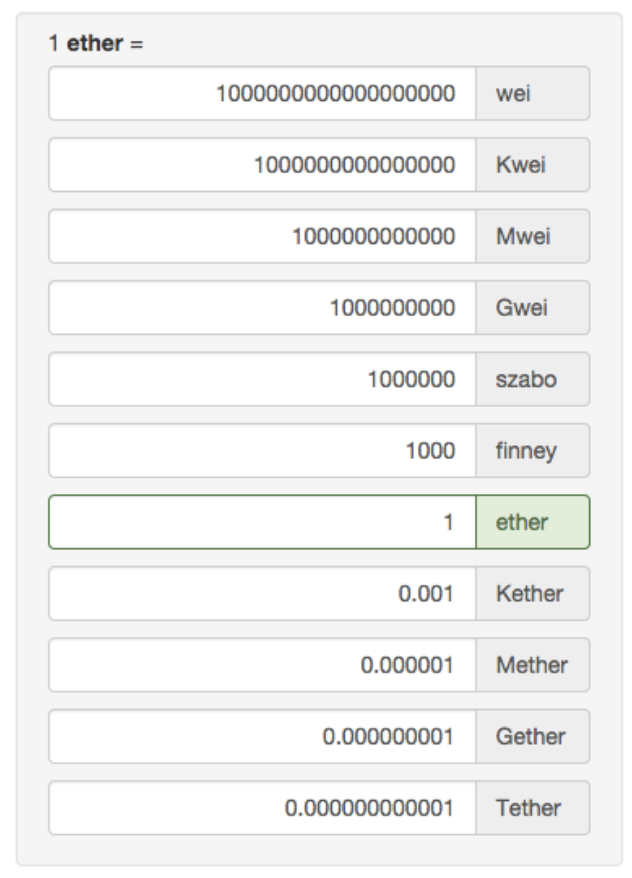Click the Kether value field
Screen dimensions: 632x878
click(x=262, y=594)
